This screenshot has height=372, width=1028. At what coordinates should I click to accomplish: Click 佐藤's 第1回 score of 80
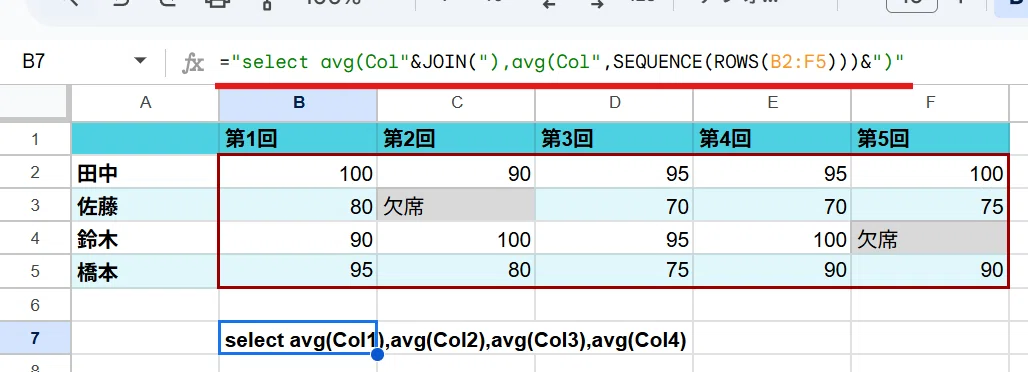(298, 205)
